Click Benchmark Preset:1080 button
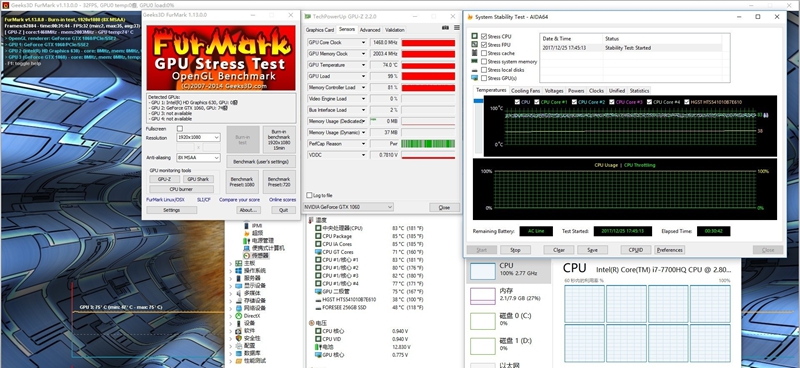This screenshot has height=368, width=800. tap(242, 182)
